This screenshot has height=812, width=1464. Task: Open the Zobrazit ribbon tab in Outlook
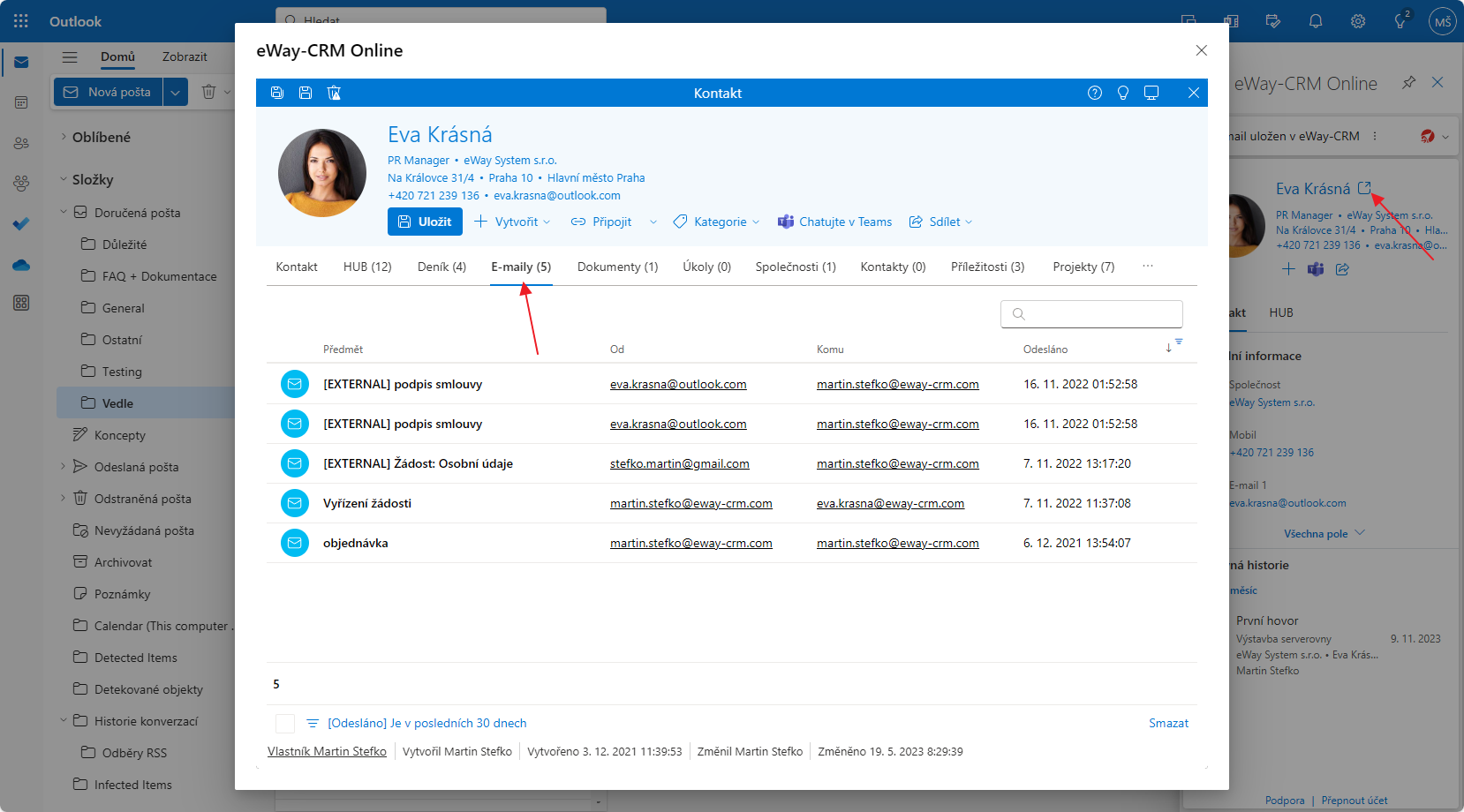[185, 56]
